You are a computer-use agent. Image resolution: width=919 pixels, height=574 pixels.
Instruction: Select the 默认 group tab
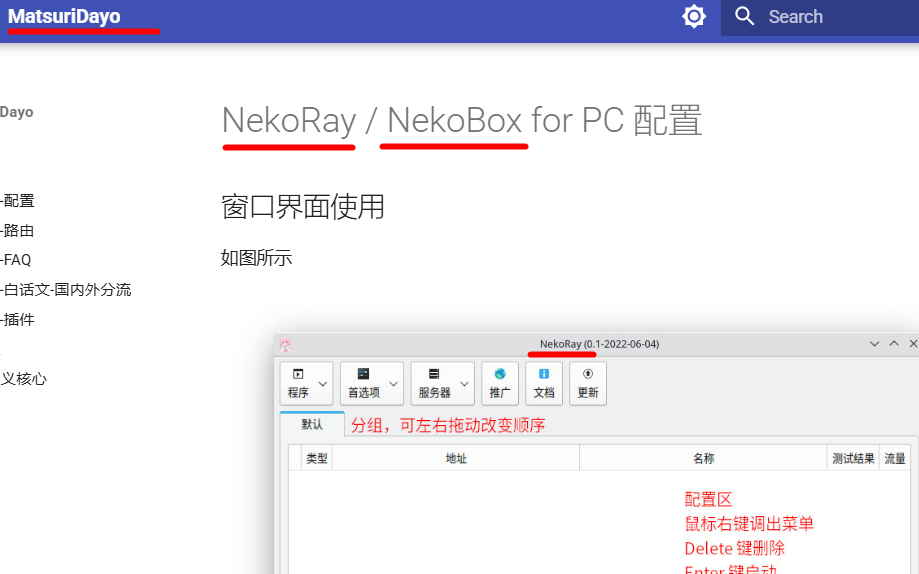312,424
